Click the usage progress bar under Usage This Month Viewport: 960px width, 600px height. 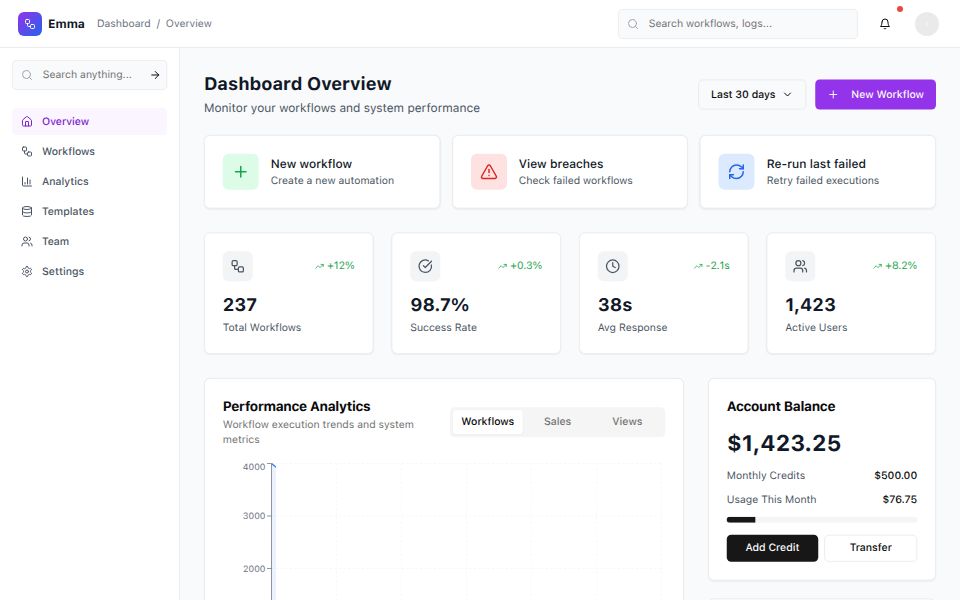coord(822,519)
